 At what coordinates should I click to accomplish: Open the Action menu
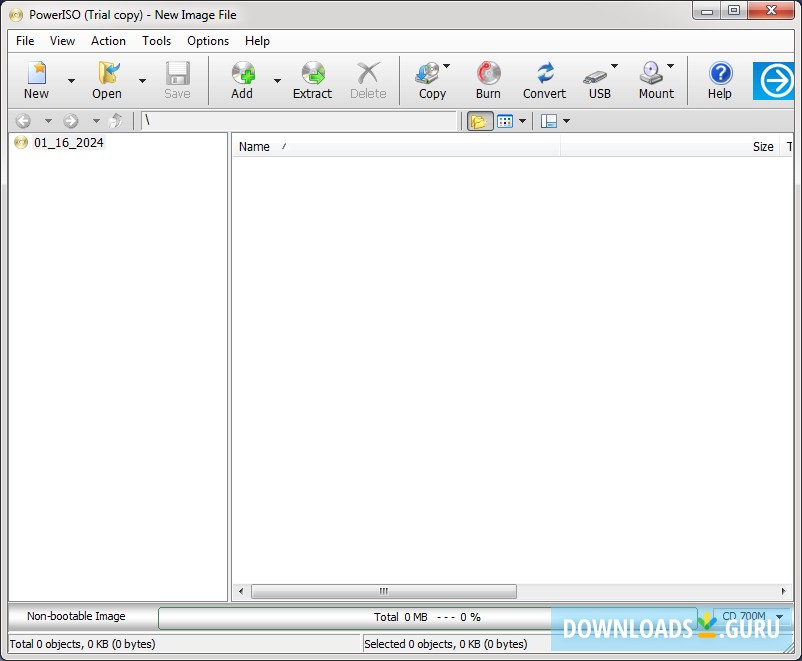click(x=108, y=41)
